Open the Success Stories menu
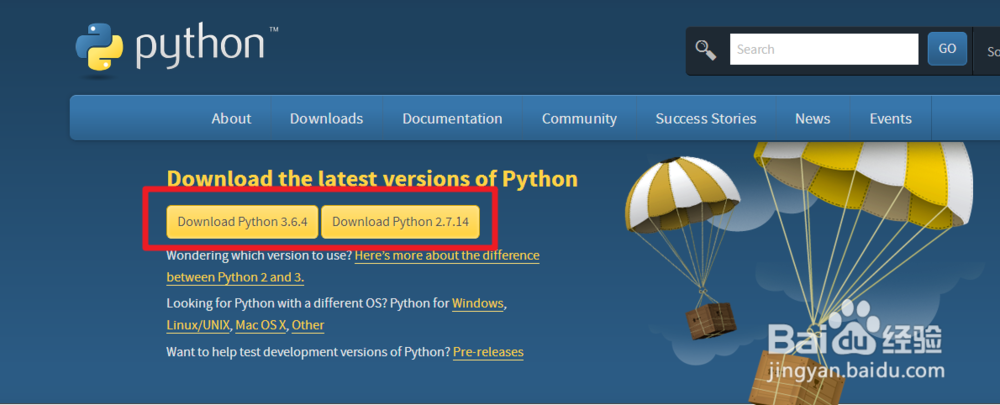Screen dimensions: 1000x405 pyautogui.click(x=706, y=119)
